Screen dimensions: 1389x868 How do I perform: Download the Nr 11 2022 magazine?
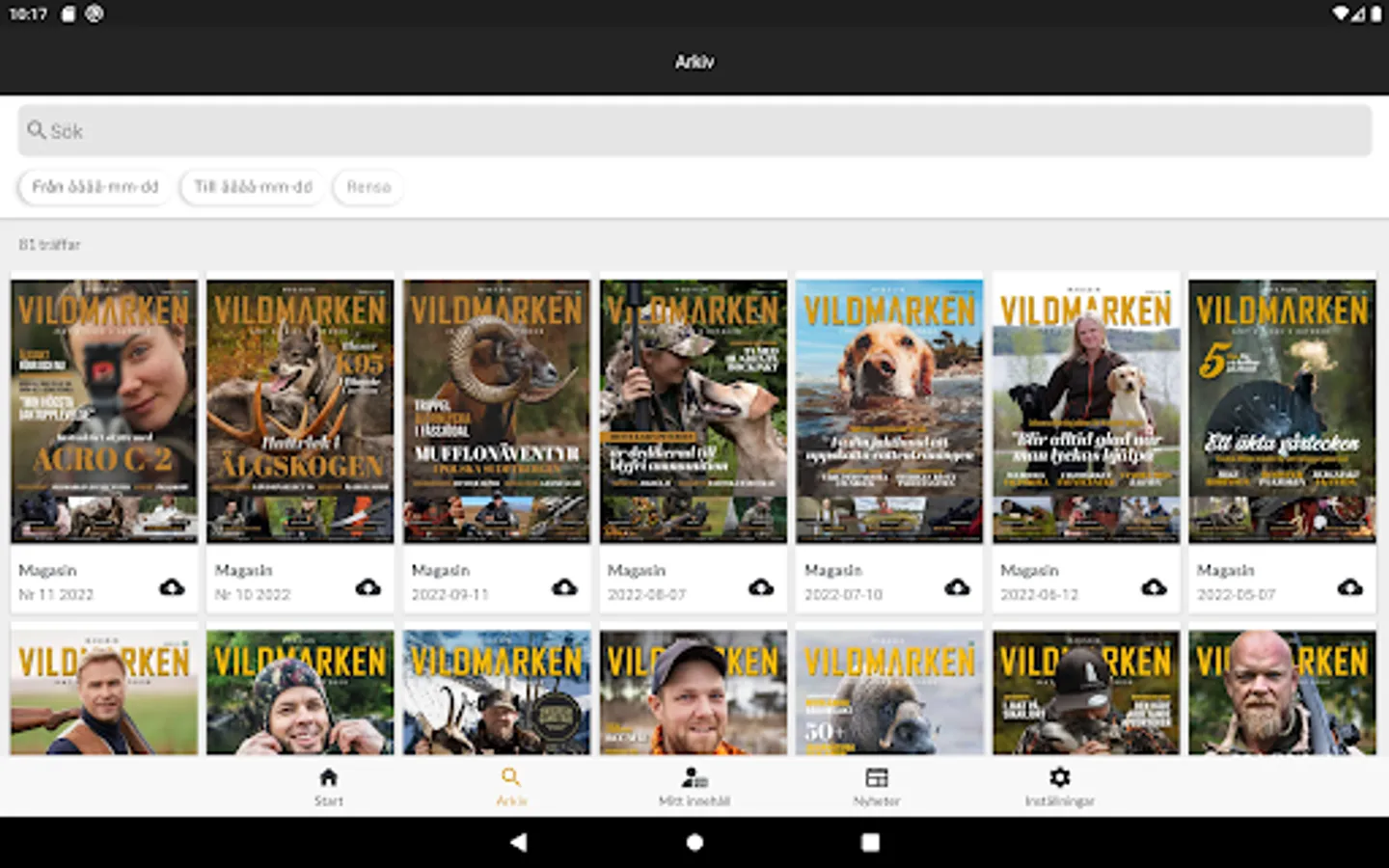172,586
